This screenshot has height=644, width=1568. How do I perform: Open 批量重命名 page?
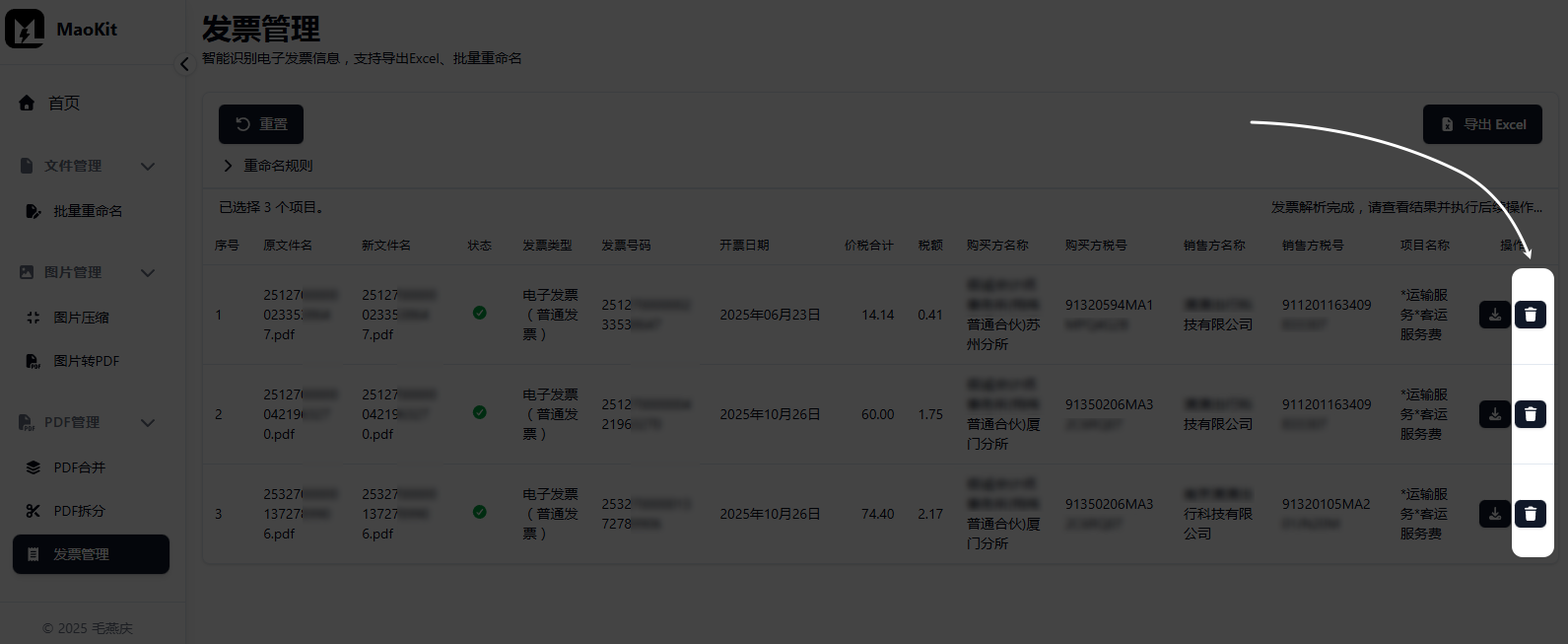pos(88,211)
